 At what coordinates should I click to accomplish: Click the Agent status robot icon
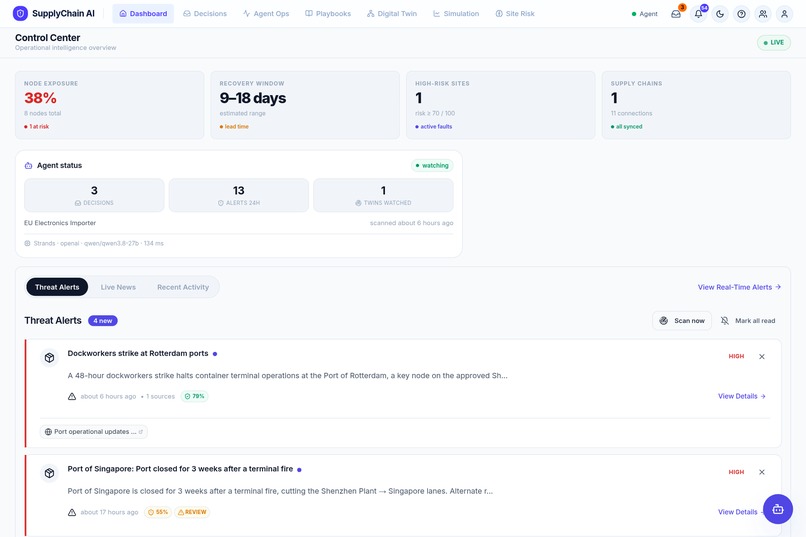28,165
